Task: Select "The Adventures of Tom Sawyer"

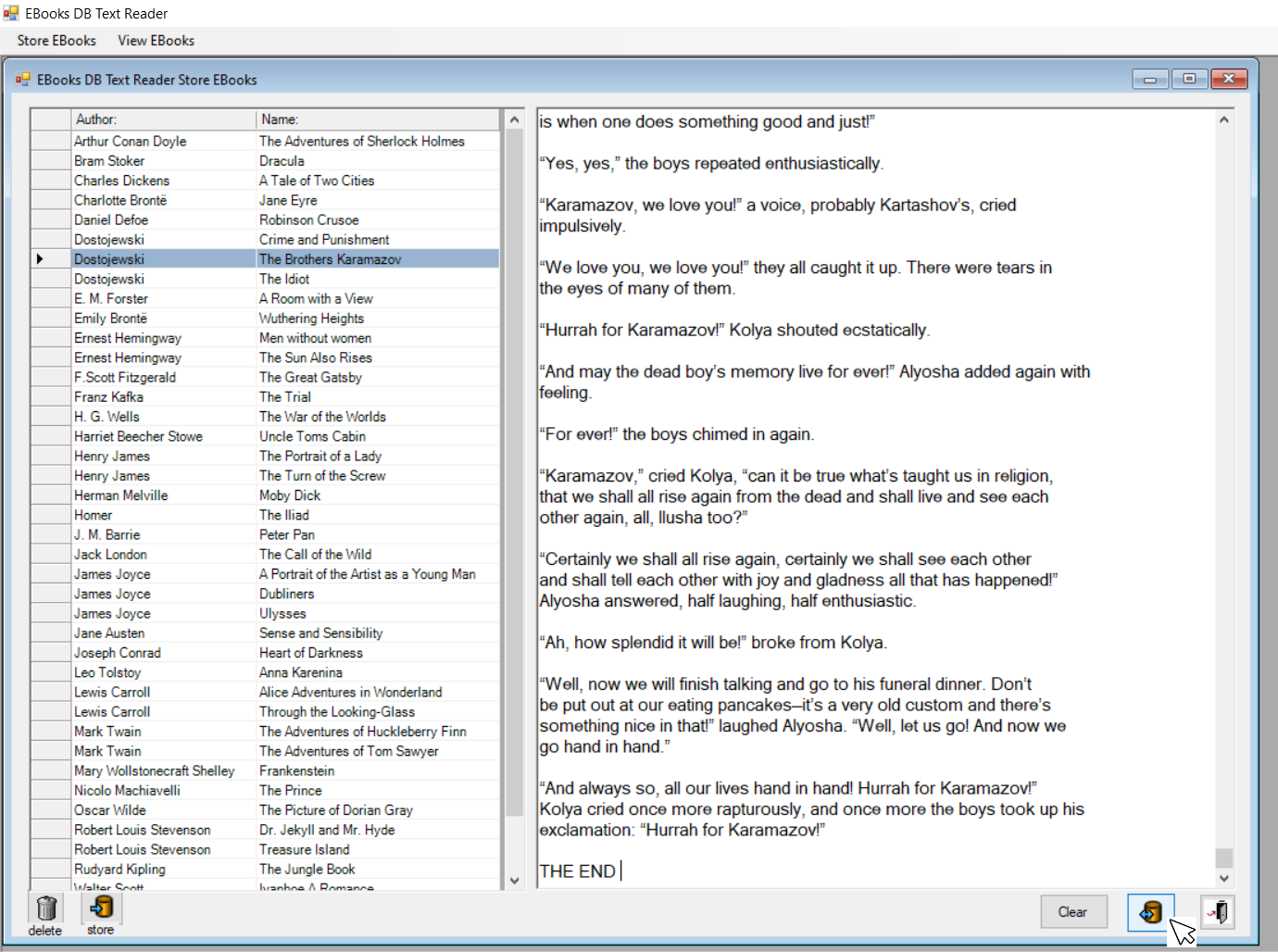Action: coord(379,751)
